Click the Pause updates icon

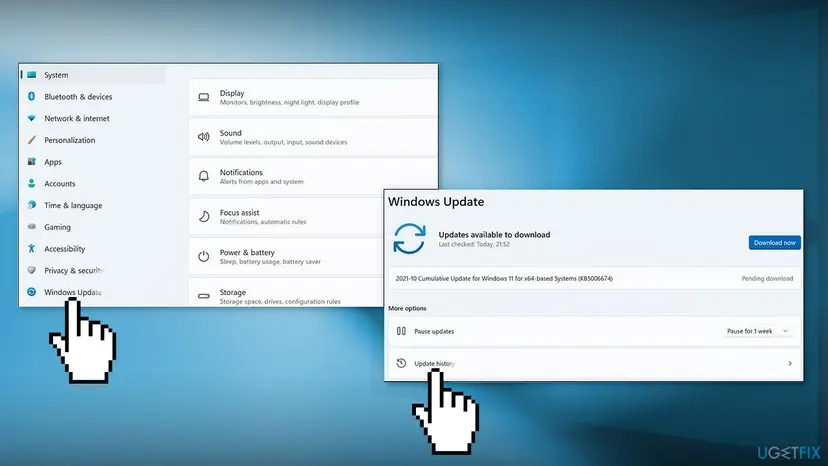(401, 331)
